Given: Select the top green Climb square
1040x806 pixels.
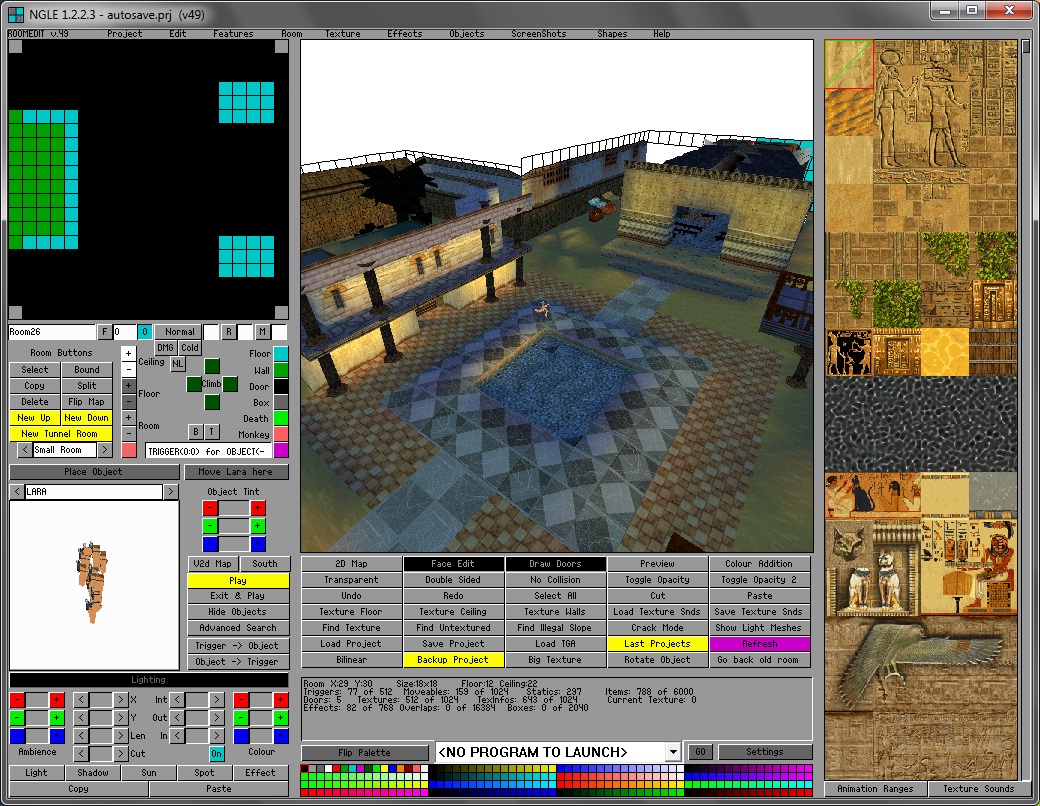Looking at the screenshot, I should (x=212, y=366).
